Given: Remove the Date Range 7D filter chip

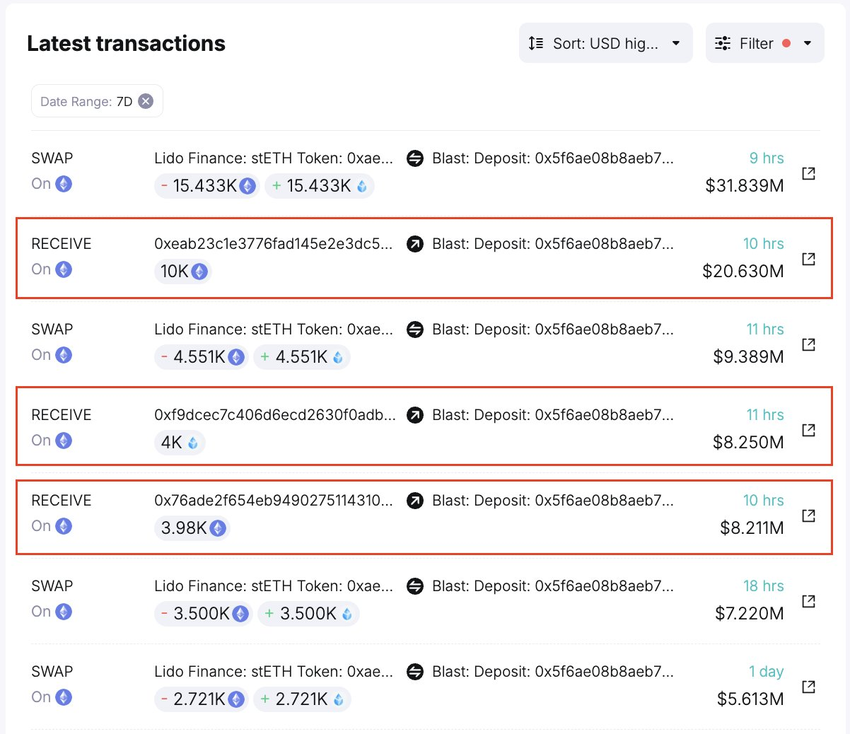Looking at the screenshot, I should pyautogui.click(x=146, y=101).
